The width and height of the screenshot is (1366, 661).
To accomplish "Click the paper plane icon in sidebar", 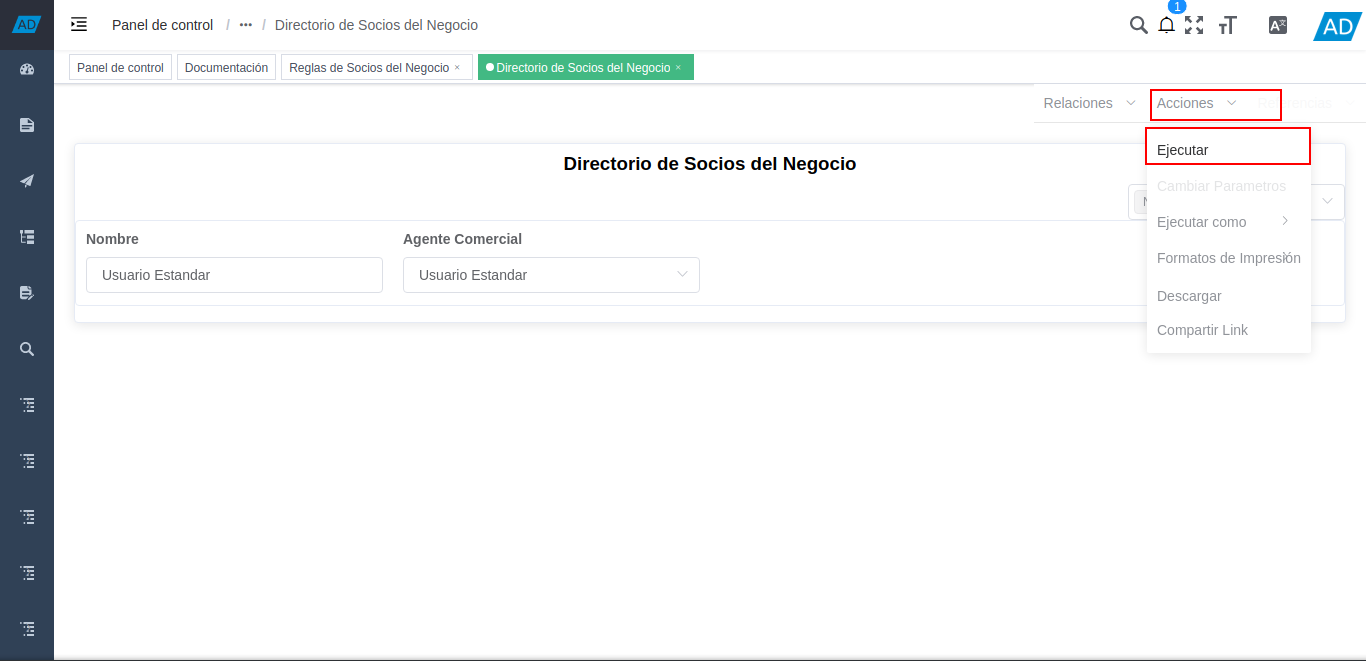I will (x=27, y=180).
